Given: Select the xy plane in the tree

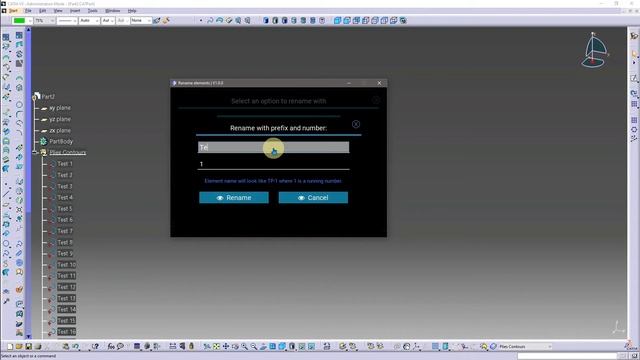Looking at the screenshot, I should (60, 108).
